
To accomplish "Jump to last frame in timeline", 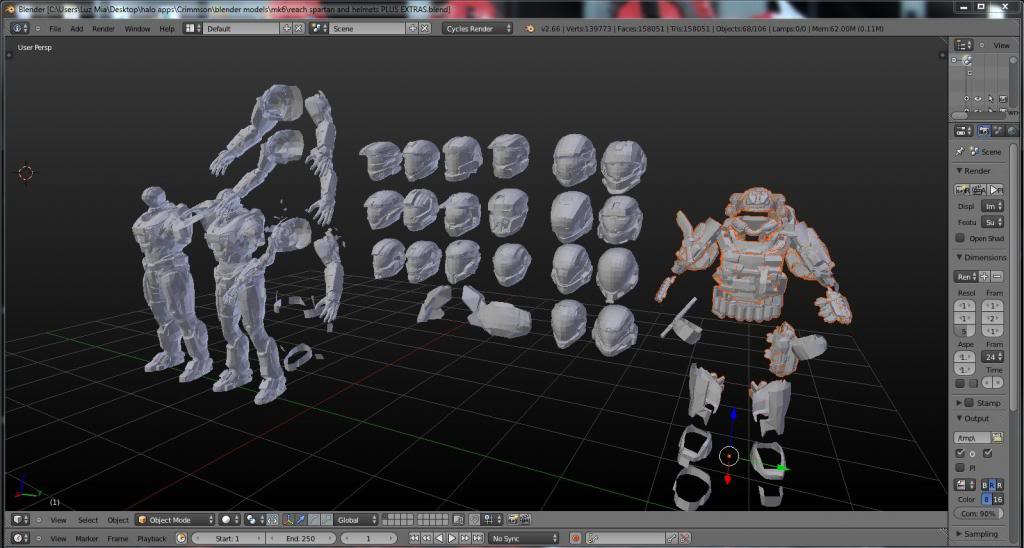I will tap(477, 538).
